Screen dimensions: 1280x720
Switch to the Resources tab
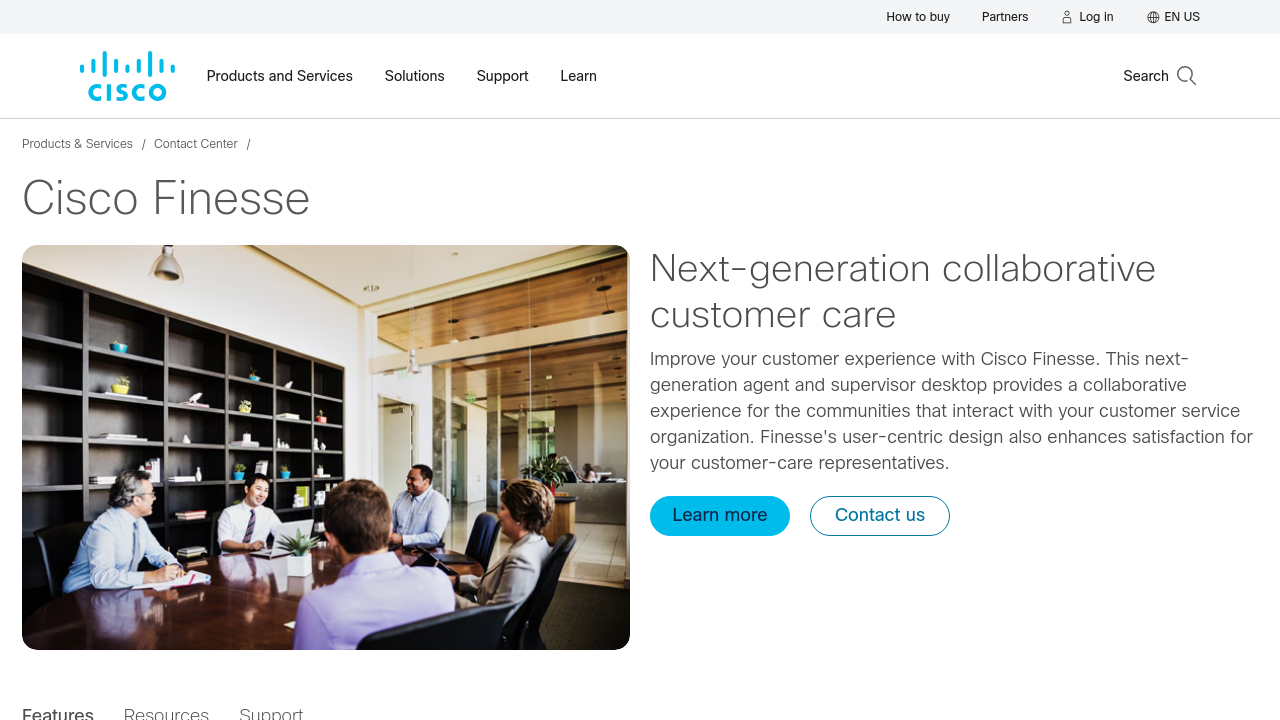pos(166,713)
